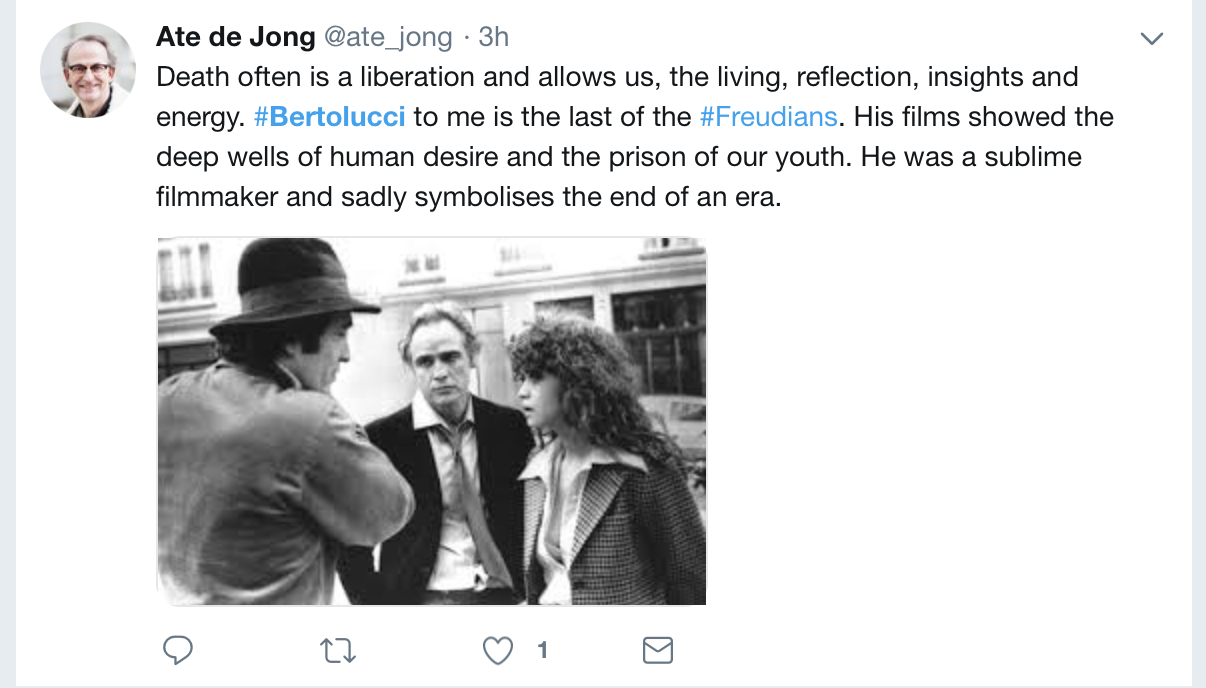This screenshot has height=688, width=1206.
Task: Like the tweet with the heart icon
Action: (497, 651)
